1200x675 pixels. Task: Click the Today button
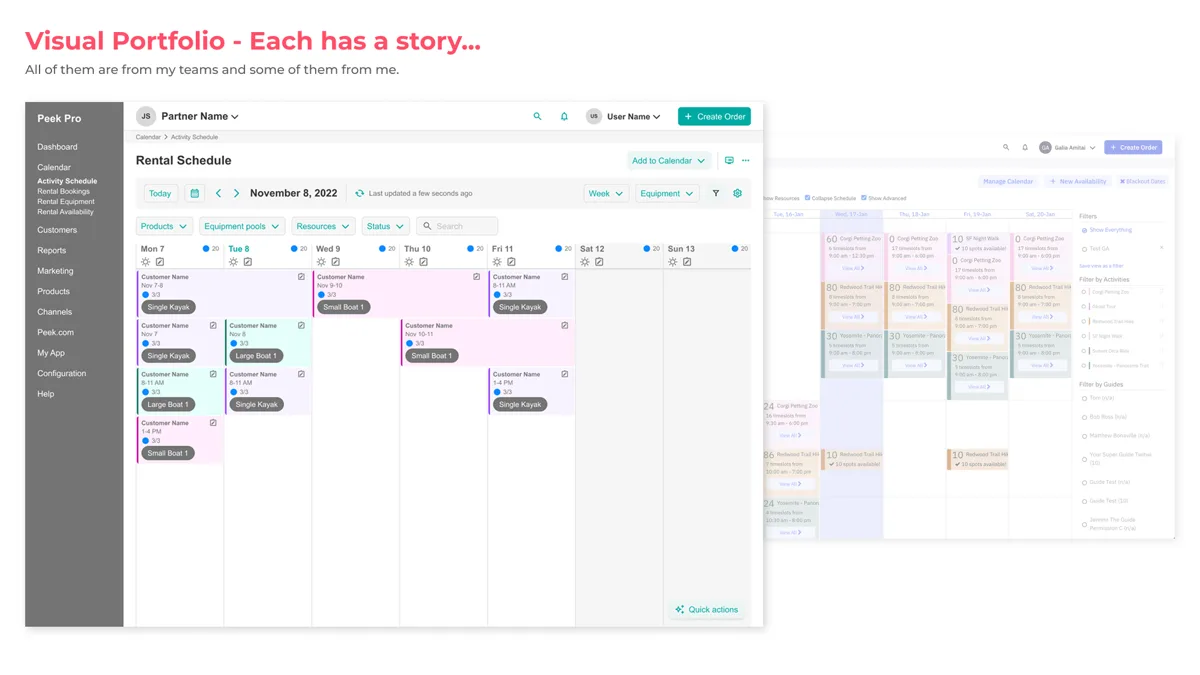point(160,193)
